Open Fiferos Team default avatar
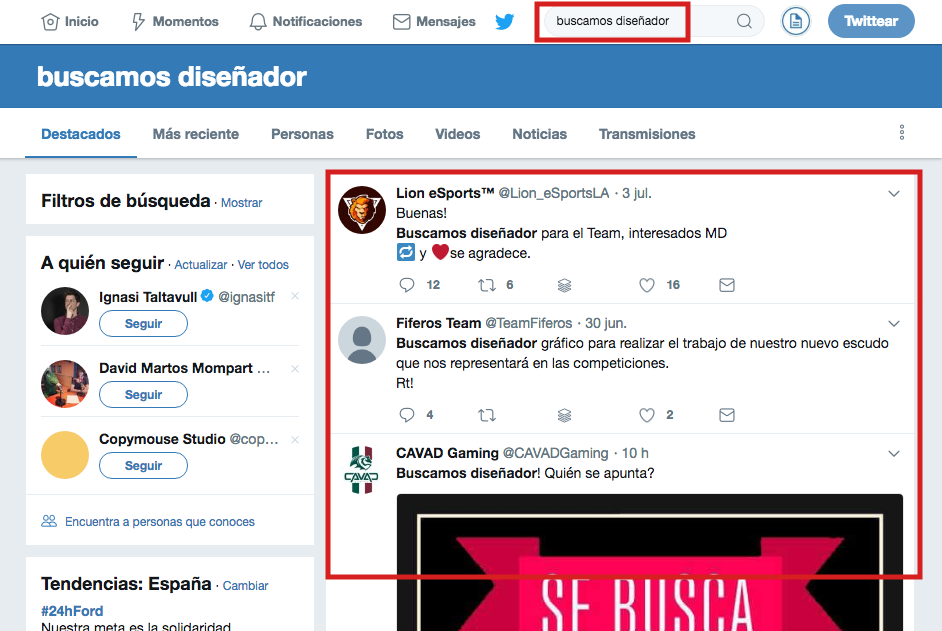Viewport: 942px width, 631px height. pos(362,340)
